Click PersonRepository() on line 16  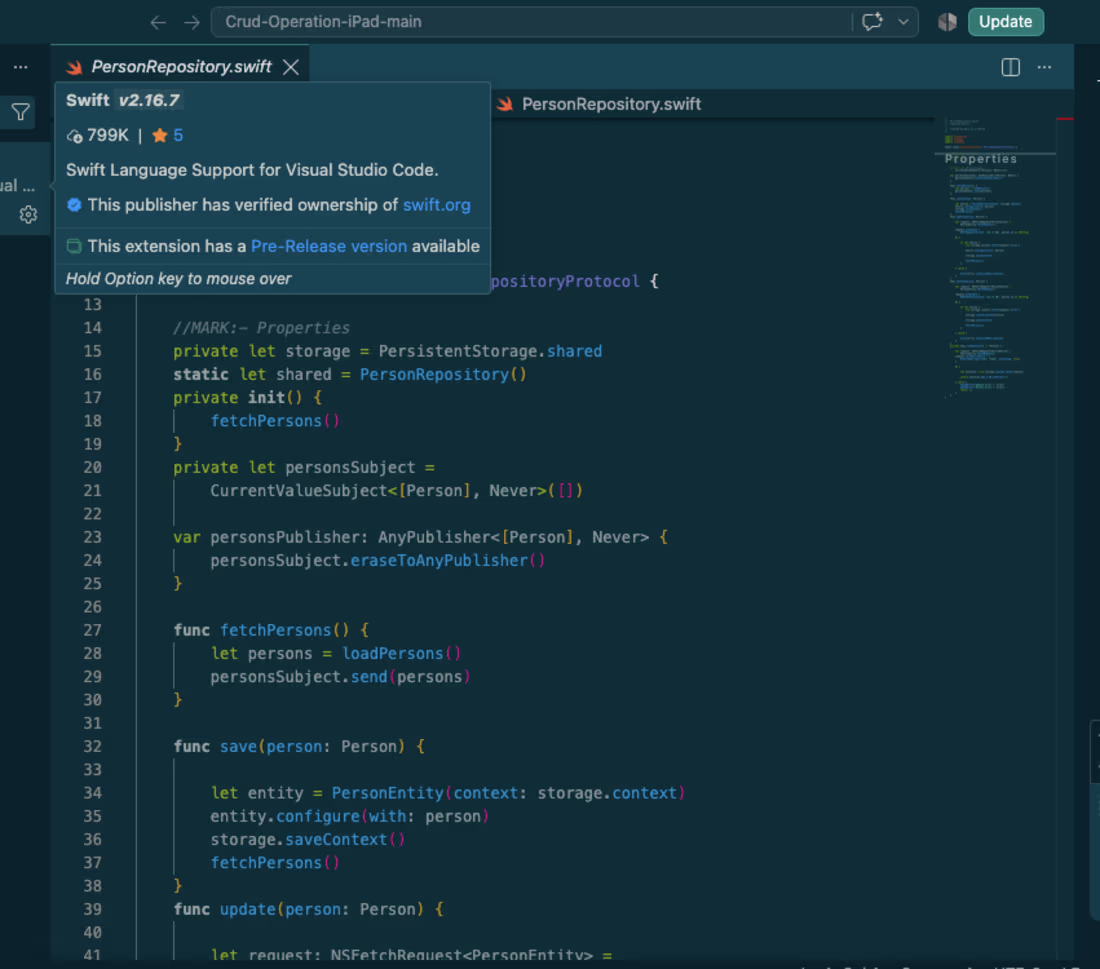click(443, 374)
